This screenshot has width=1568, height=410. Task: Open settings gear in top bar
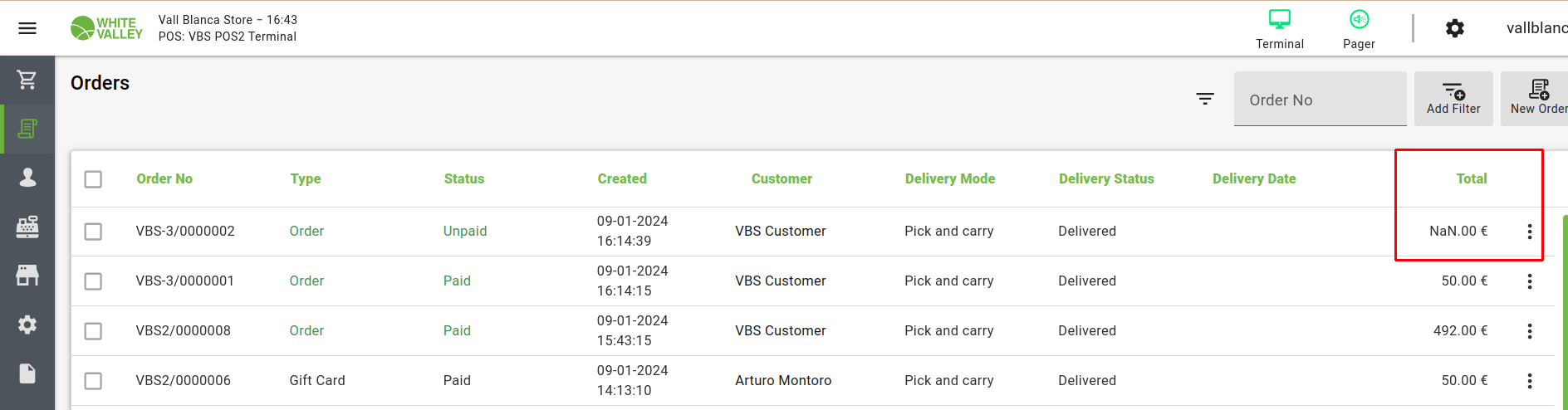coord(1454,28)
